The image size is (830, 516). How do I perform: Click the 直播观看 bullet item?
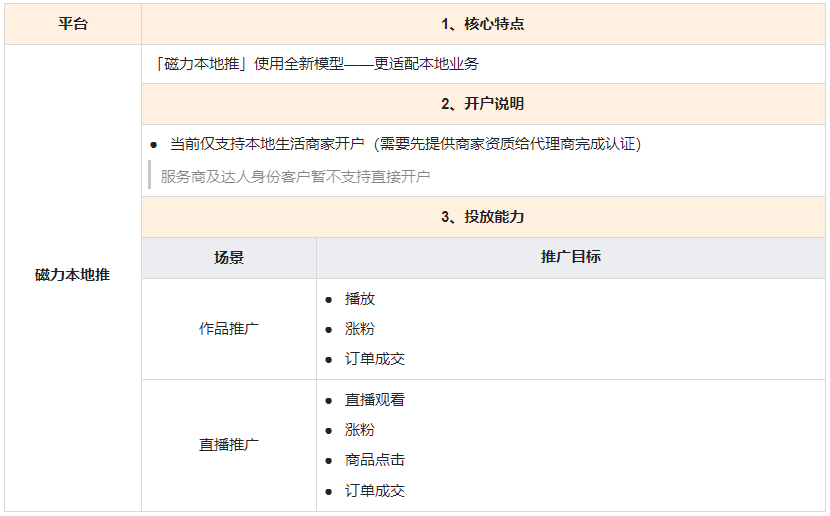pos(375,400)
